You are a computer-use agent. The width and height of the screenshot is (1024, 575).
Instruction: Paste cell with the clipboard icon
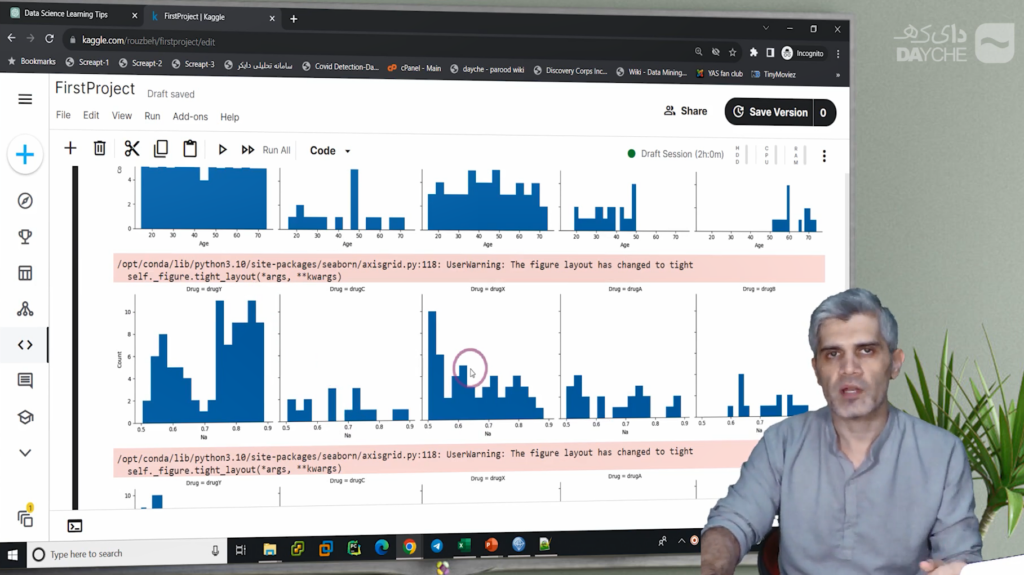tap(190, 149)
